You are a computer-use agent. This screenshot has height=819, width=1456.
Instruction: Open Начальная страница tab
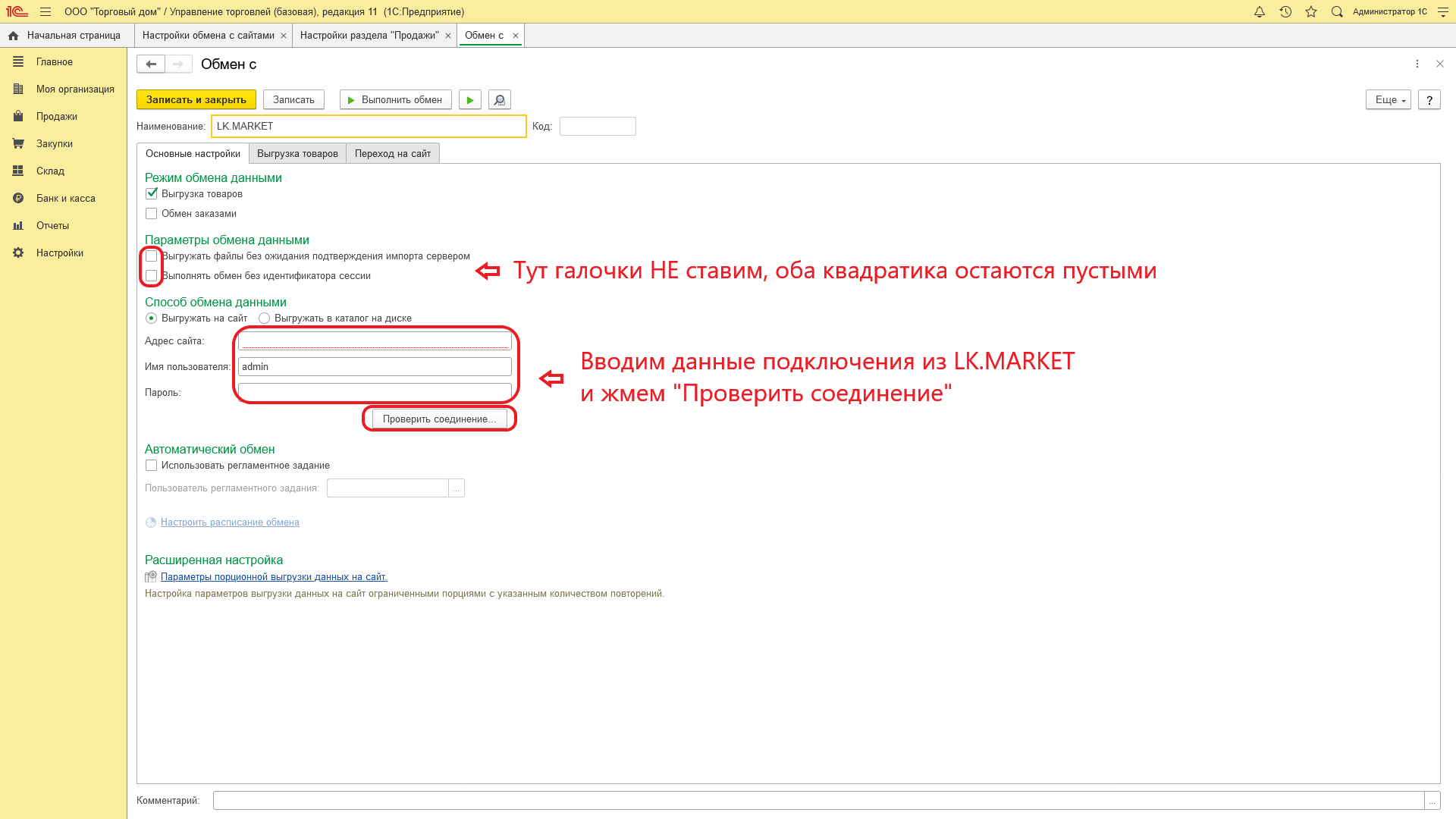[67, 36]
